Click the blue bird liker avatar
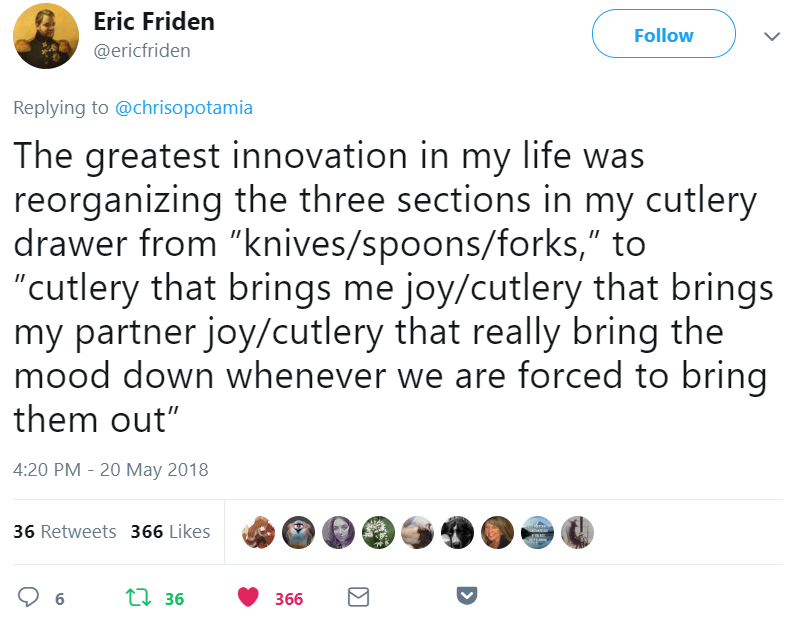The width and height of the screenshot is (790, 621). coord(298,532)
